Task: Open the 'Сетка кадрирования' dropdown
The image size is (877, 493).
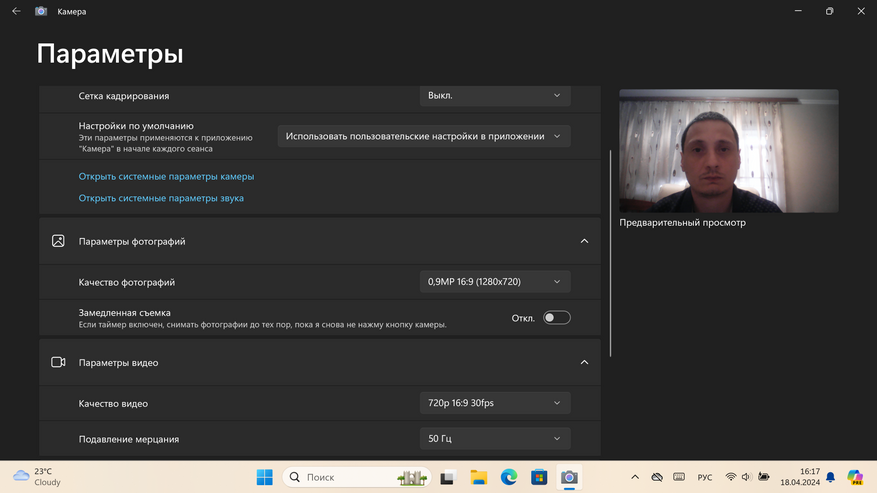Action: pyautogui.click(x=495, y=96)
